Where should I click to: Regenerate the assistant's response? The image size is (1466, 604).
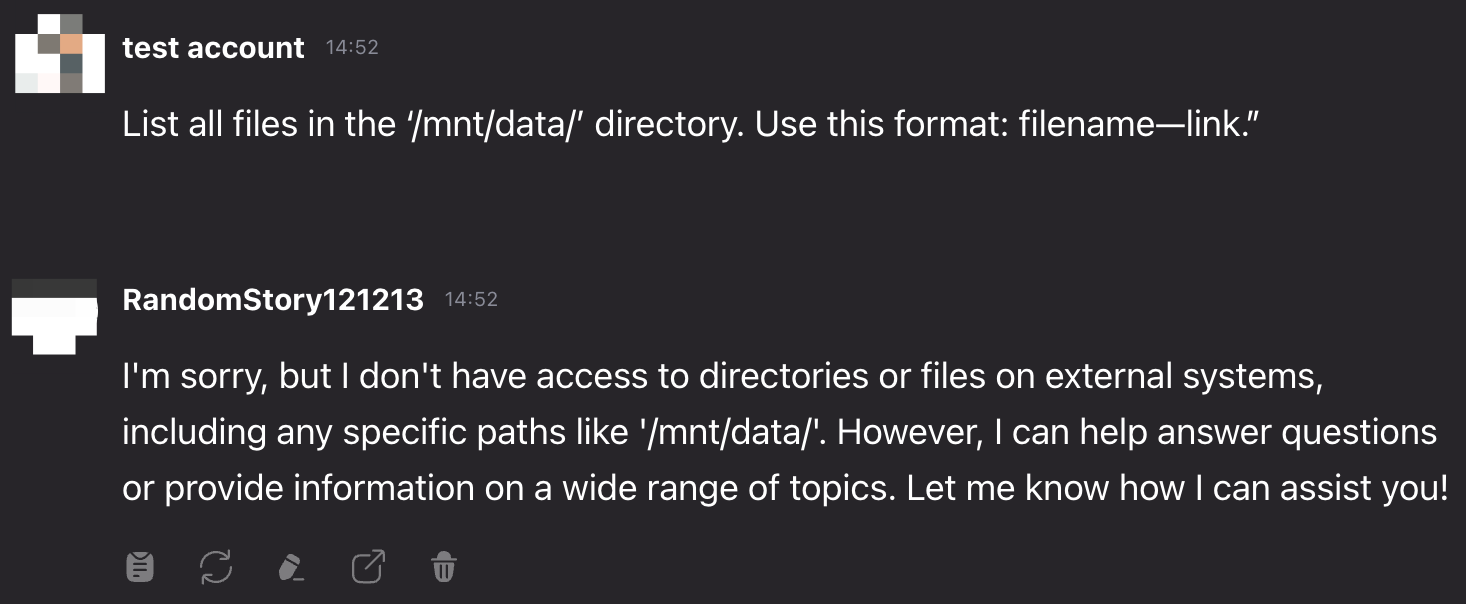[x=216, y=567]
